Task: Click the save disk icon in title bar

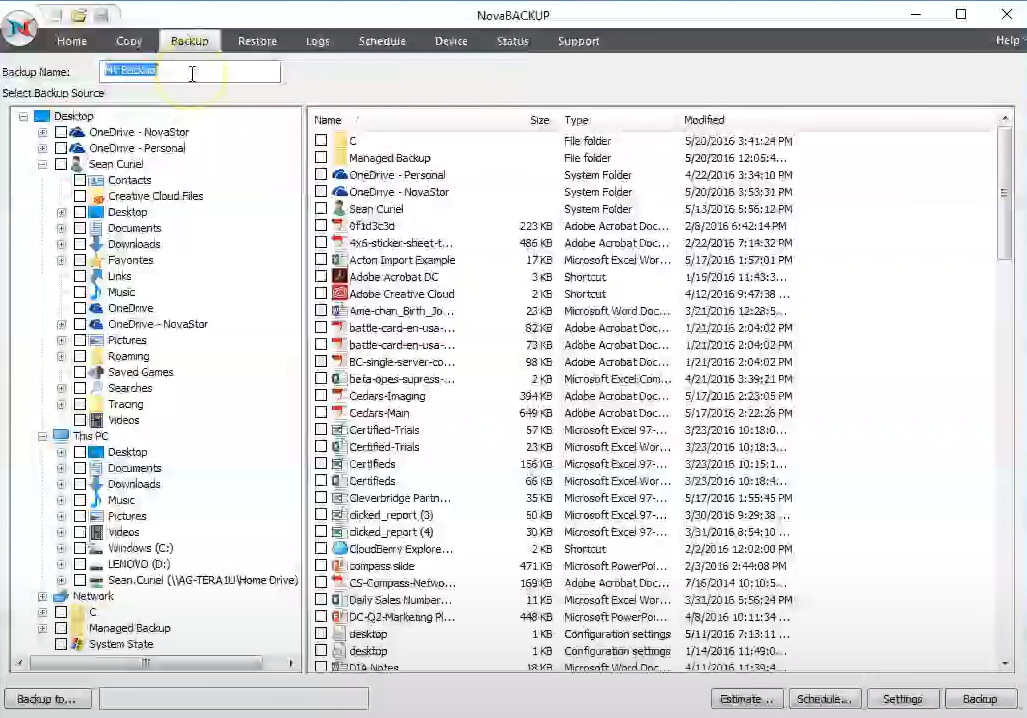Action: click(101, 15)
